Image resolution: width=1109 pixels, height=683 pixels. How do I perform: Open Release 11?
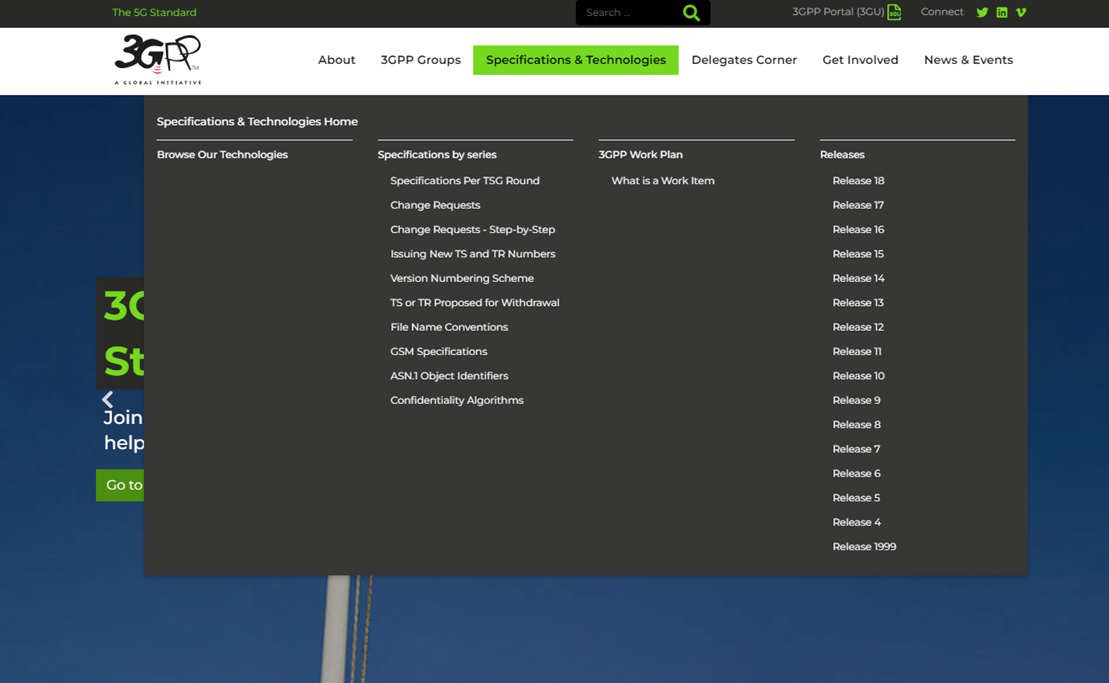pos(857,351)
